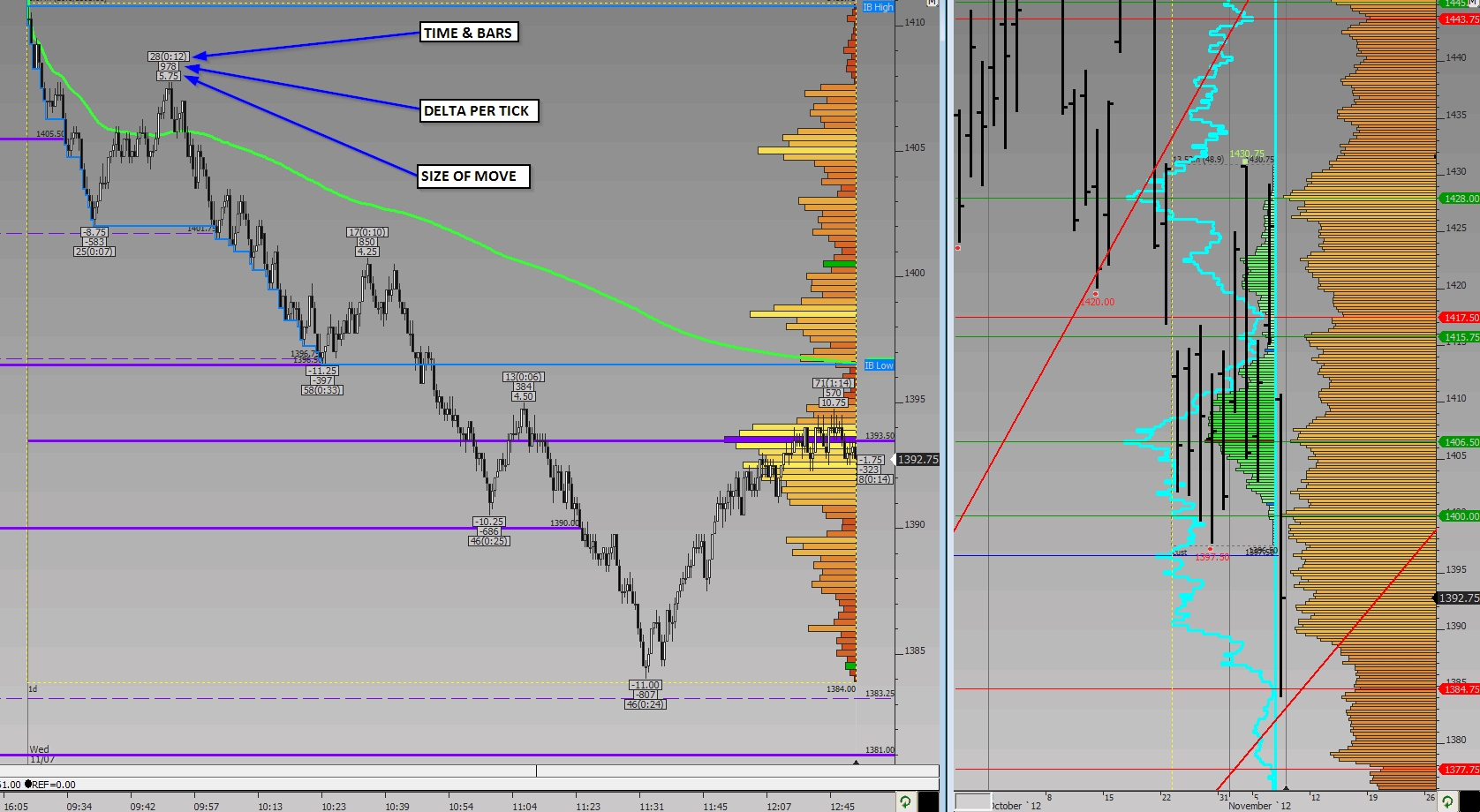Click the green 1428.00 price tag
The image size is (1480, 812).
click(x=1459, y=199)
